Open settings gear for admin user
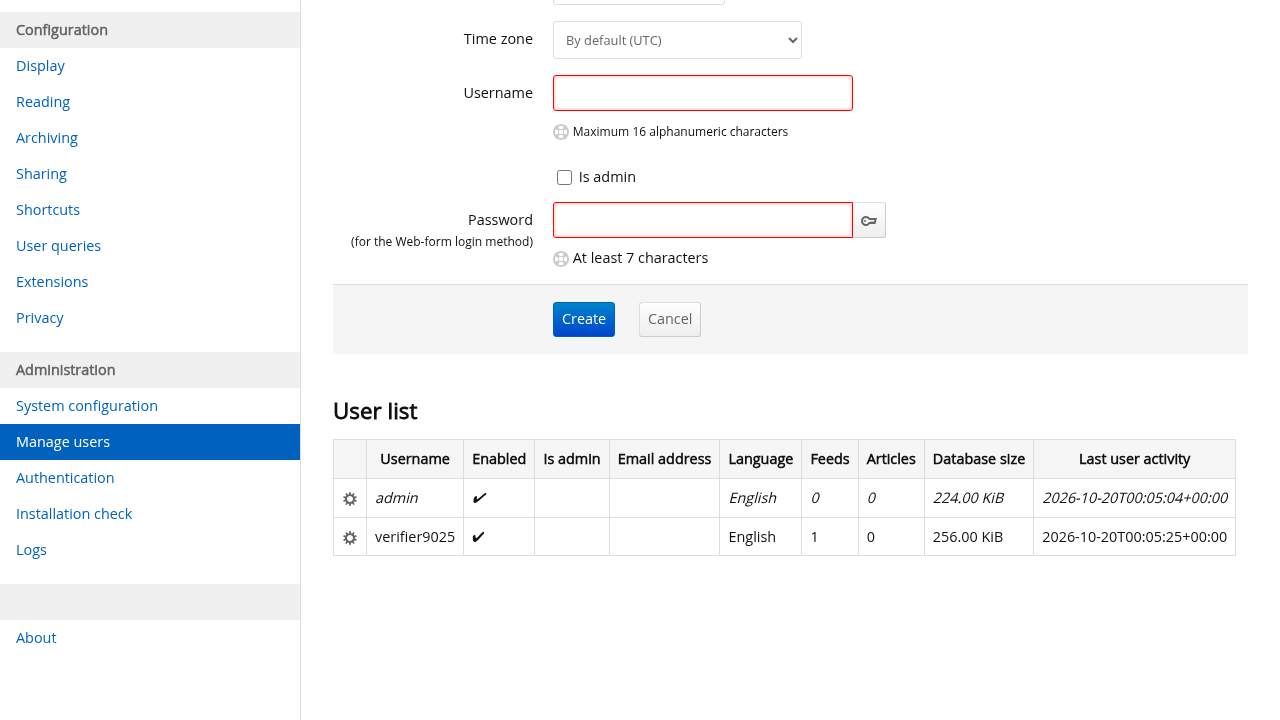The width and height of the screenshot is (1280, 720). tap(350, 499)
